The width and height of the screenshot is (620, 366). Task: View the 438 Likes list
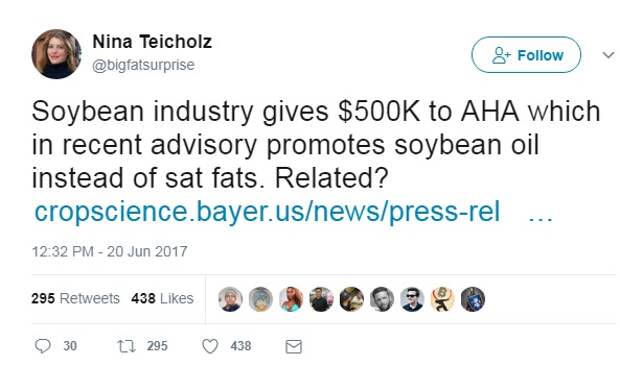pos(162,298)
